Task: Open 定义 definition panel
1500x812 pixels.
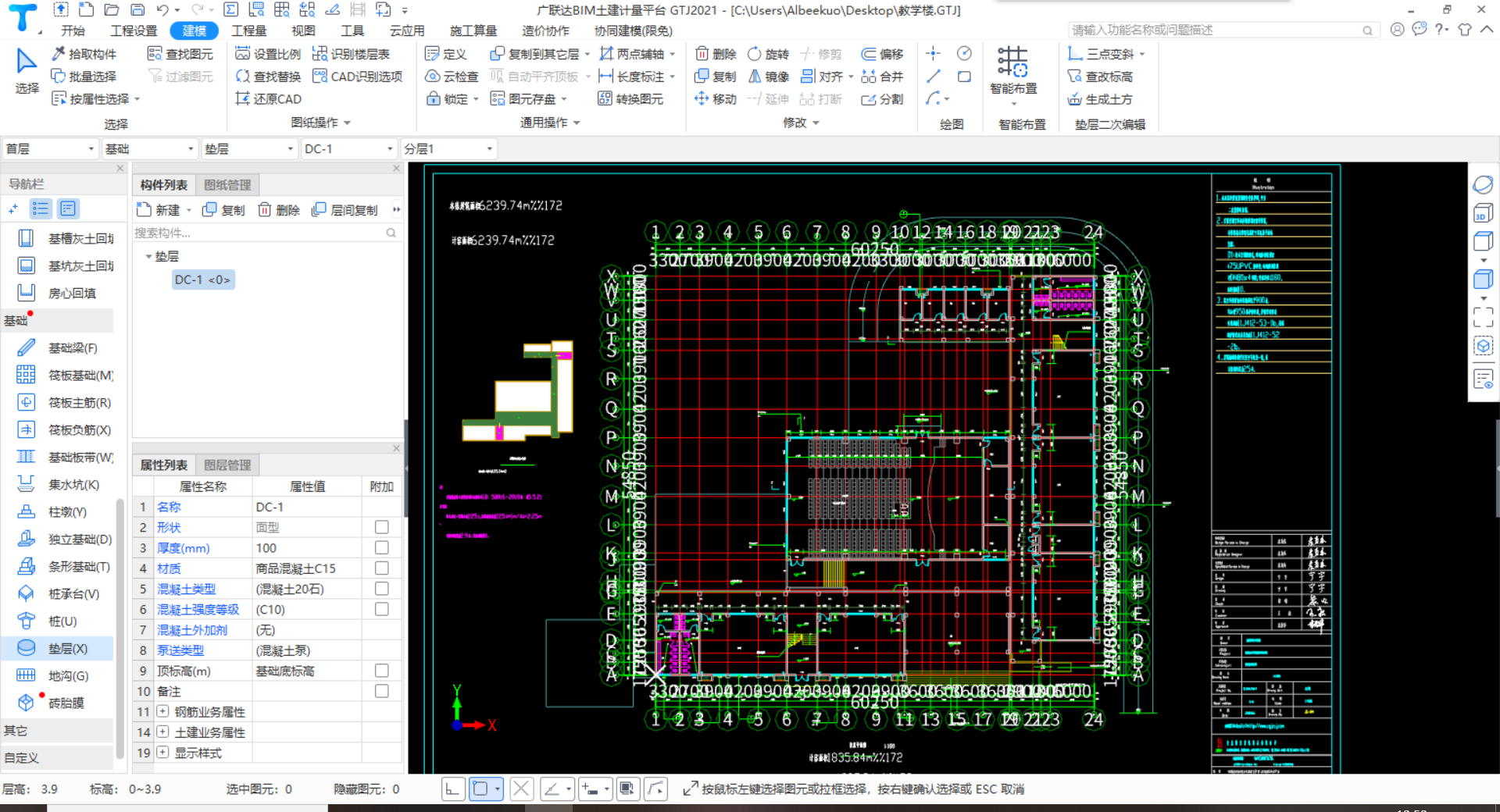Action: click(x=445, y=54)
